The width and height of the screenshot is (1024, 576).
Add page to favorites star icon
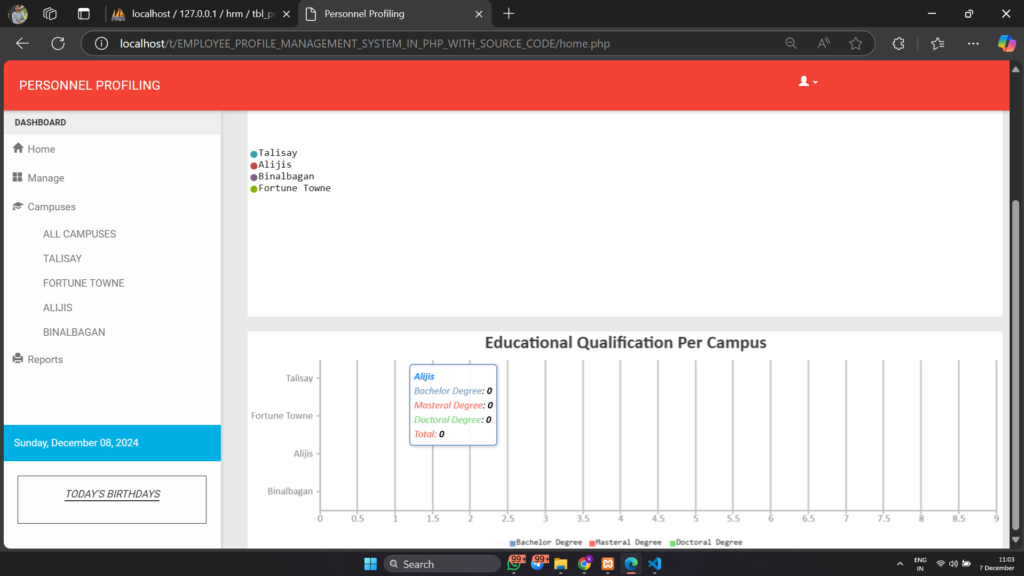click(856, 44)
